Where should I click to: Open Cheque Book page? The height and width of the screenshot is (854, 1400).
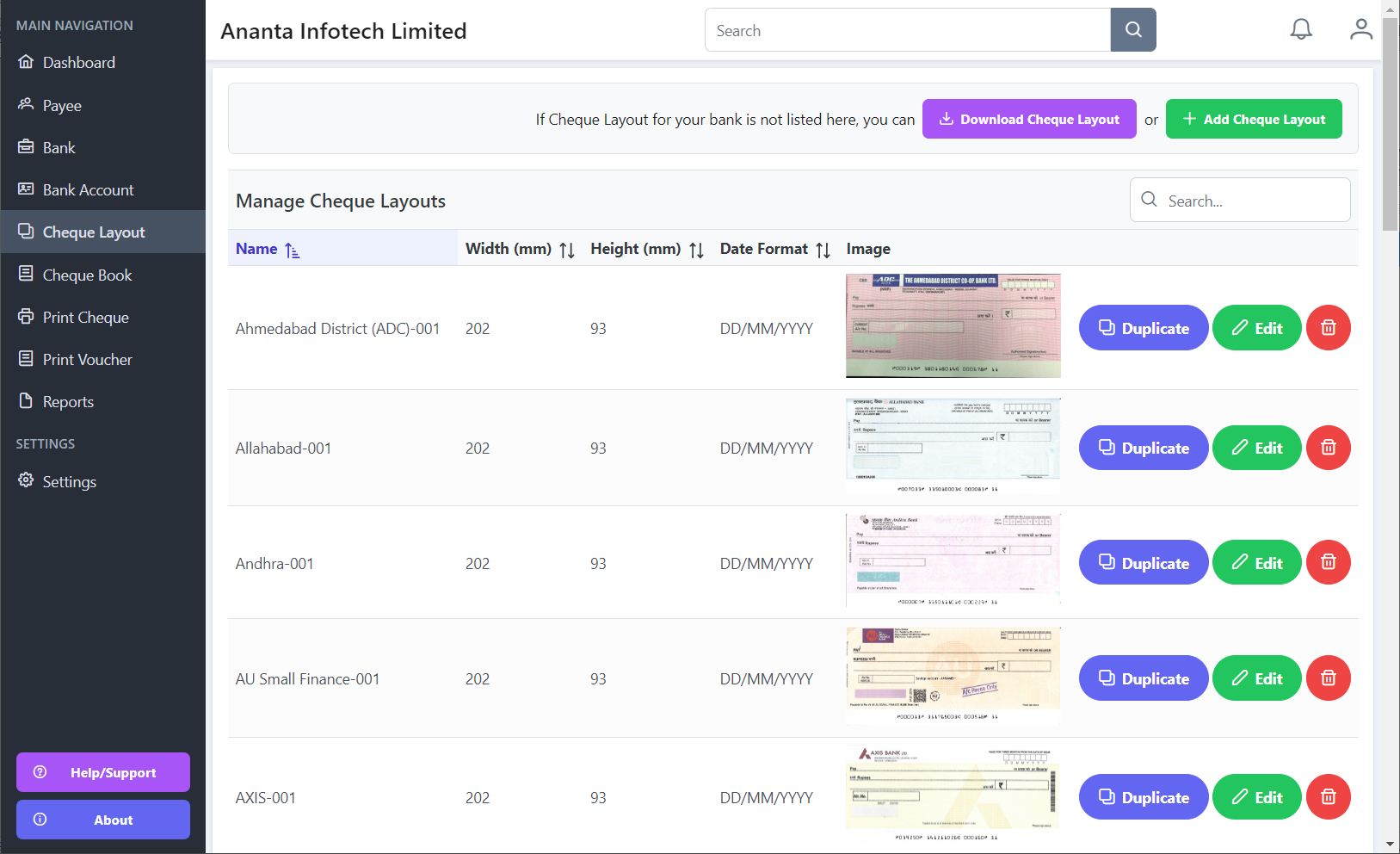click(103, 275)
